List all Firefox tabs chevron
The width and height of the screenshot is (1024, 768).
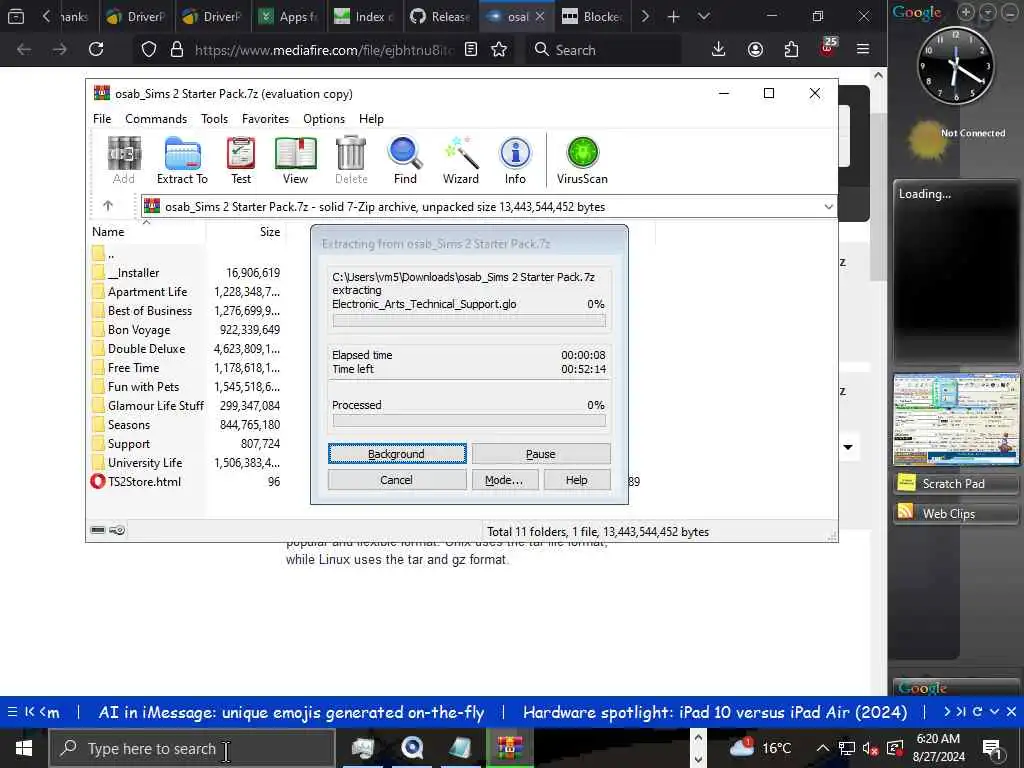click(x=703, y=16)
